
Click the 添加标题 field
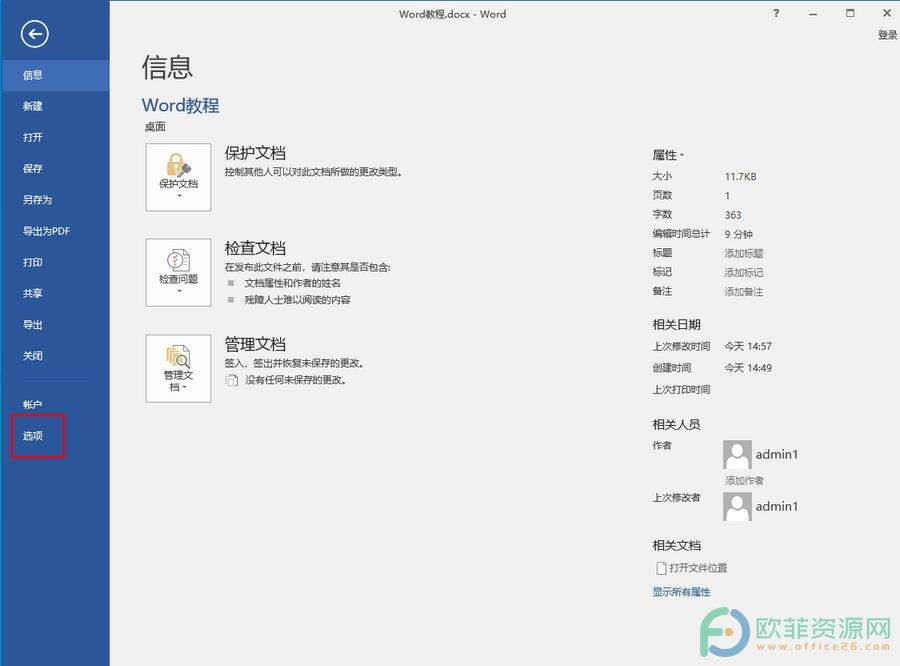tap(744, 253)
